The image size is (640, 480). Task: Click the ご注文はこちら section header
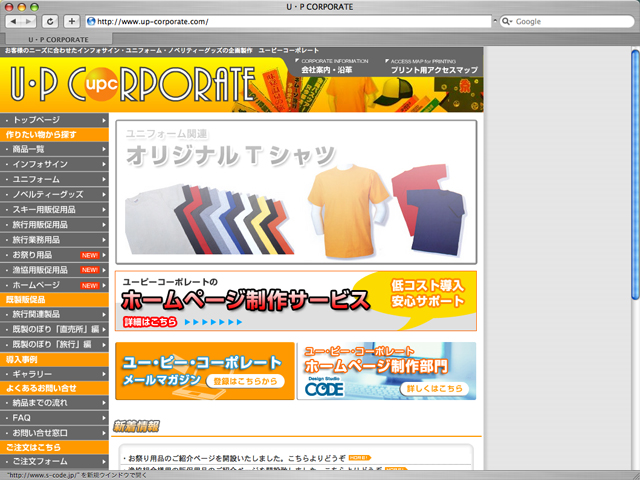pos(54,447)
